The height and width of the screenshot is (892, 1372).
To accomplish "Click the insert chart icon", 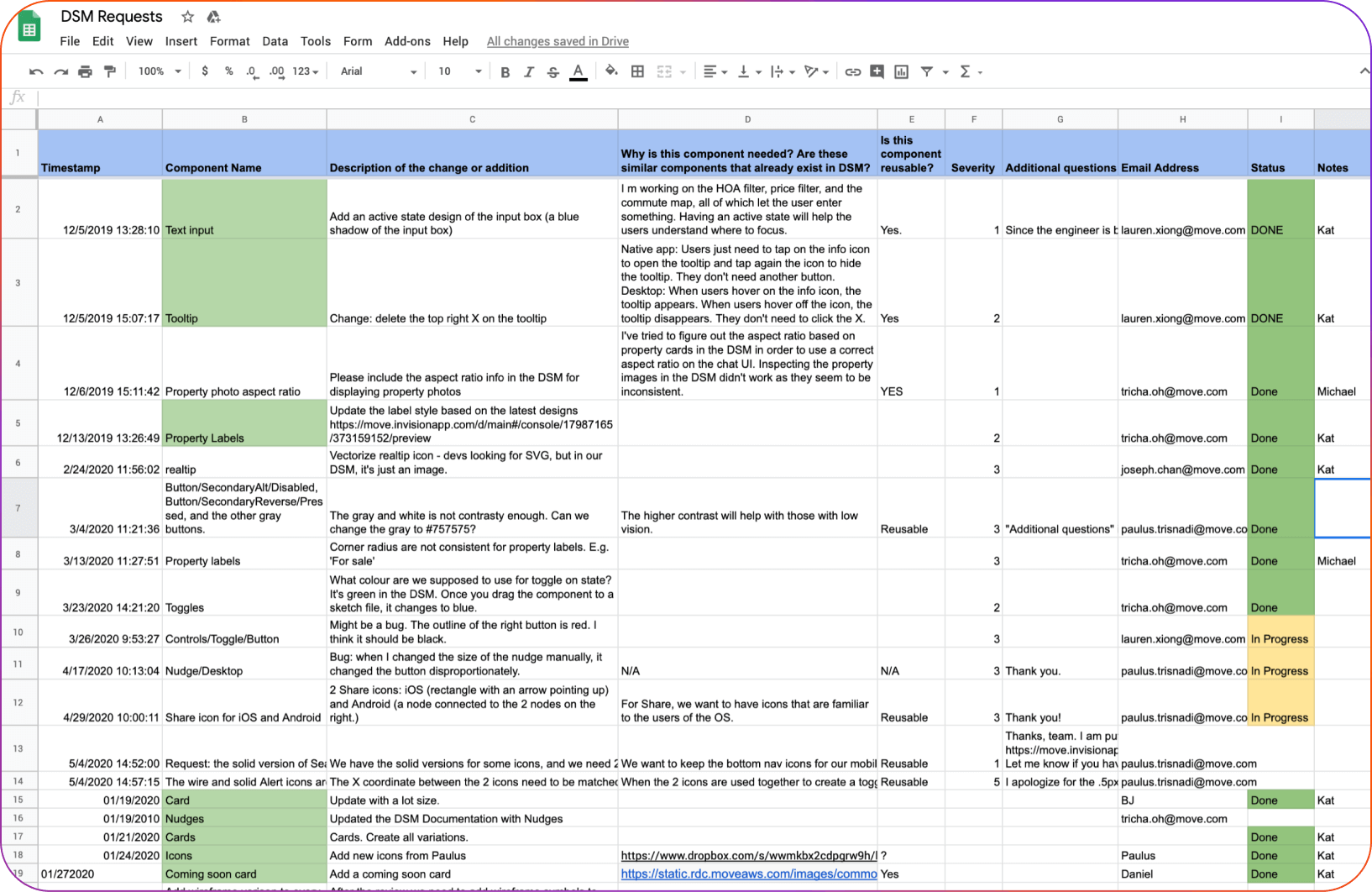I will (901, 72).
